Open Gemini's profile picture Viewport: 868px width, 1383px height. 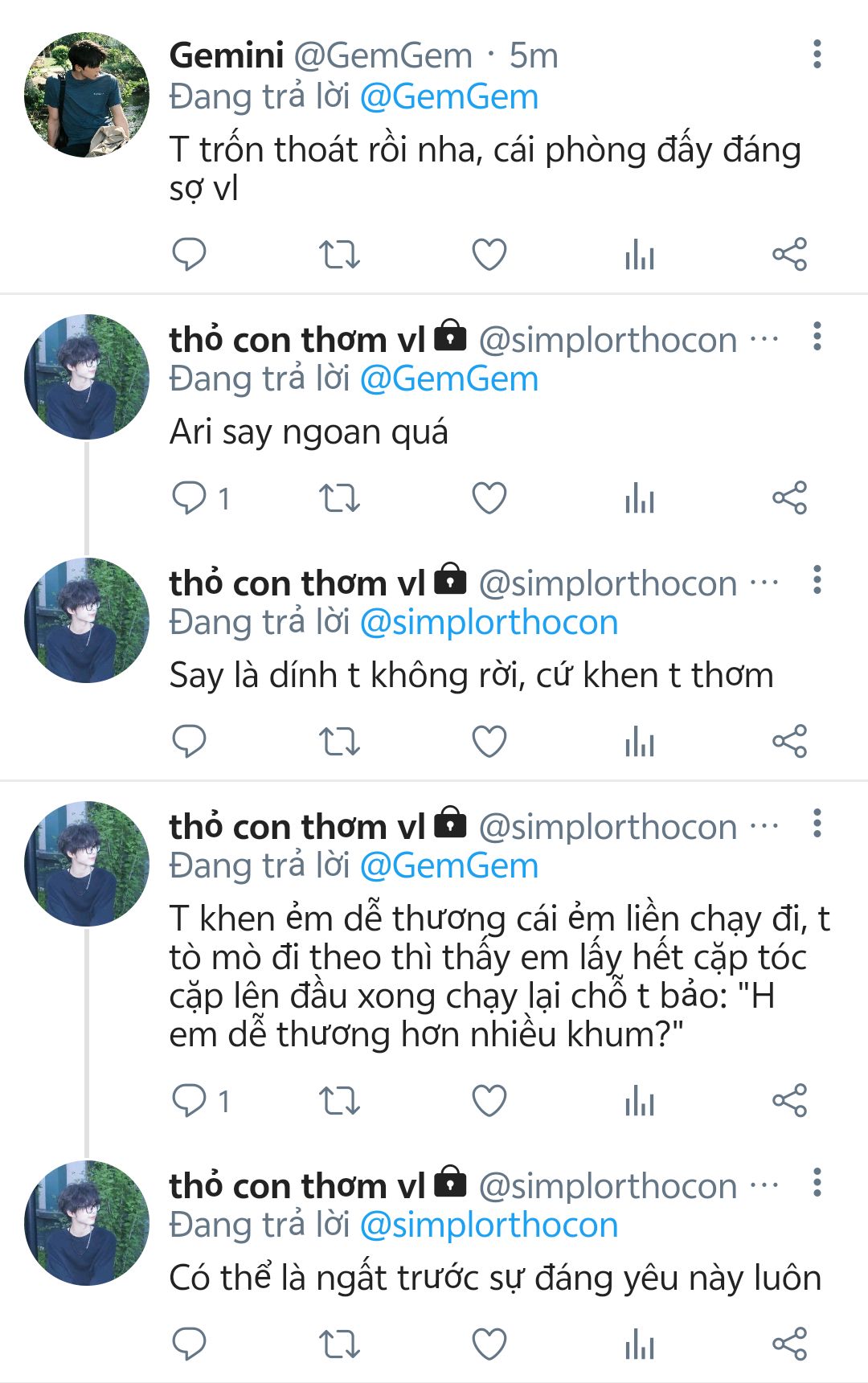[x=87, y=95]
